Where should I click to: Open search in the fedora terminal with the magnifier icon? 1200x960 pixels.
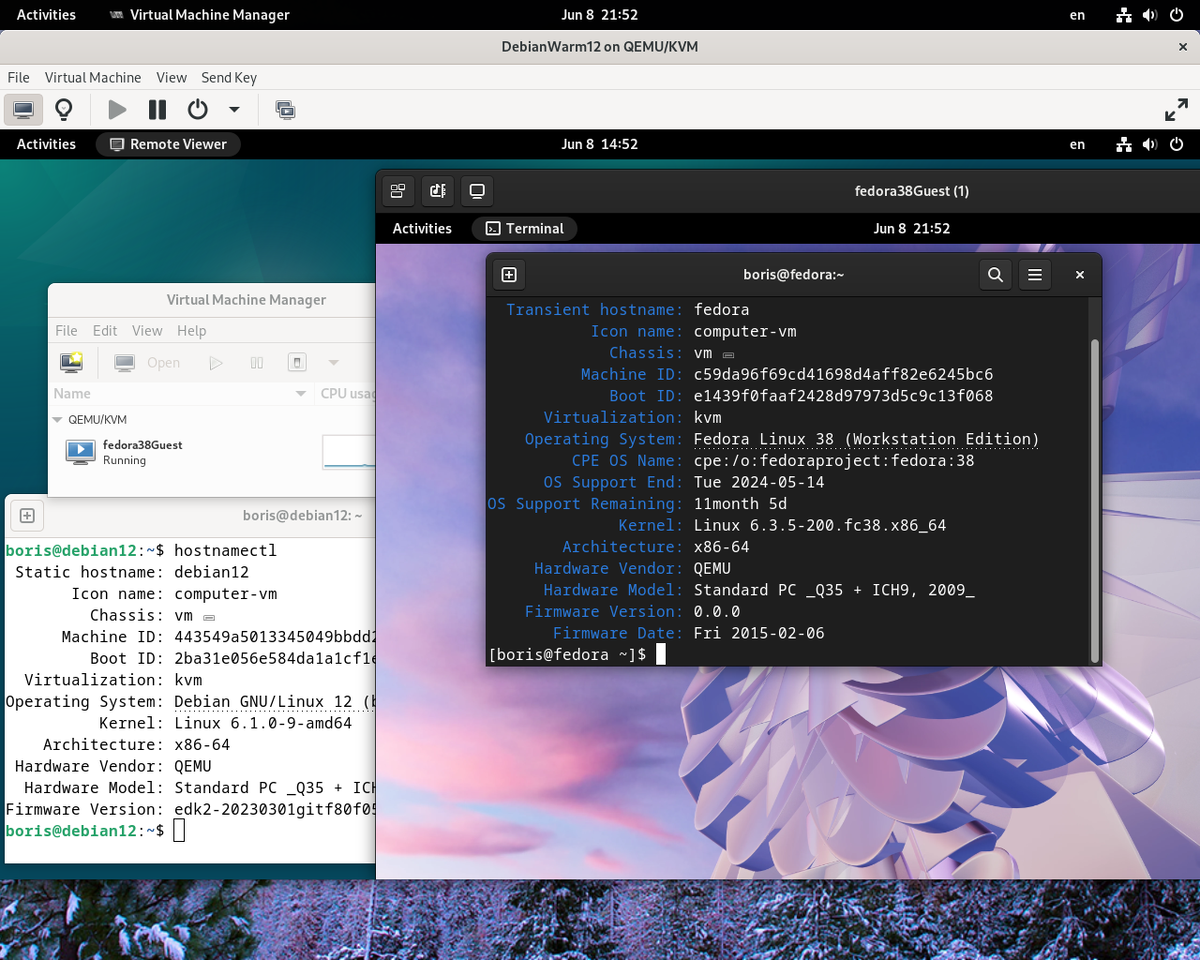click(995, 274)
